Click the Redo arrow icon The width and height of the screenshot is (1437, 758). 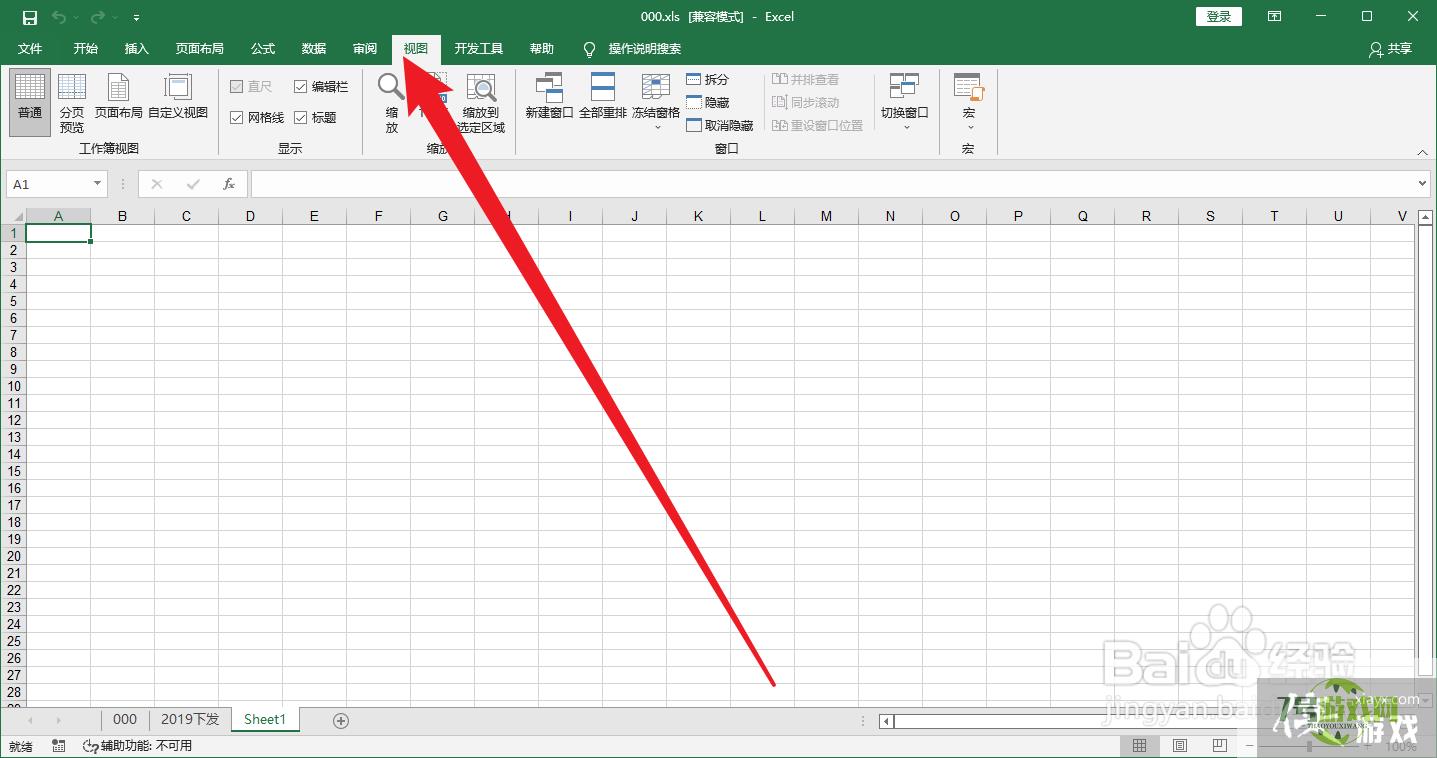click(97, 17)
